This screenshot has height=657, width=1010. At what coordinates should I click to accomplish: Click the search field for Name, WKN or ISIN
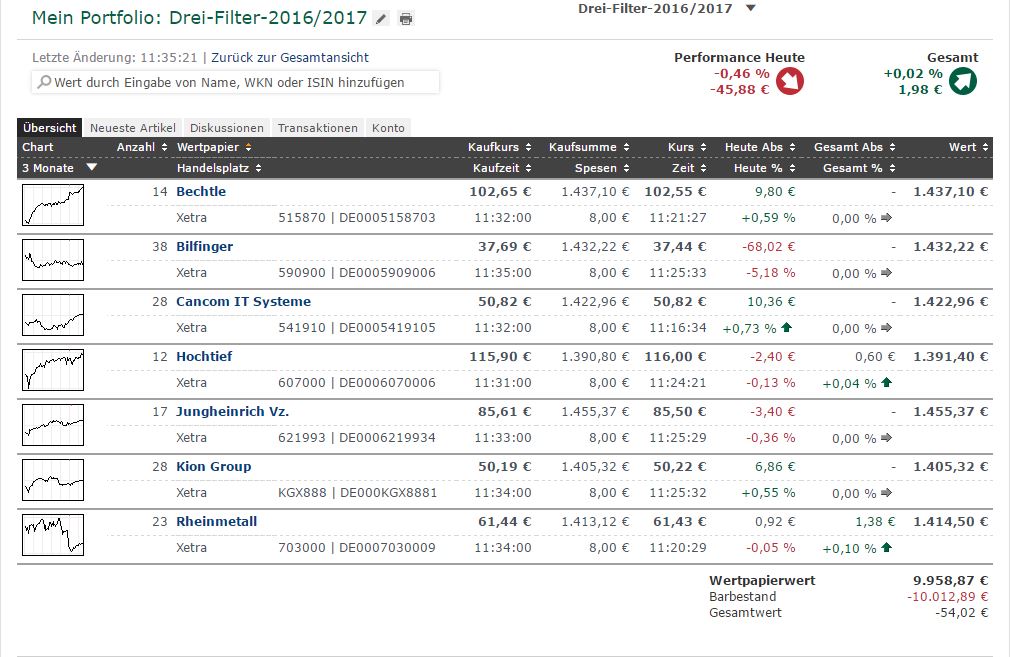(236, 82)
